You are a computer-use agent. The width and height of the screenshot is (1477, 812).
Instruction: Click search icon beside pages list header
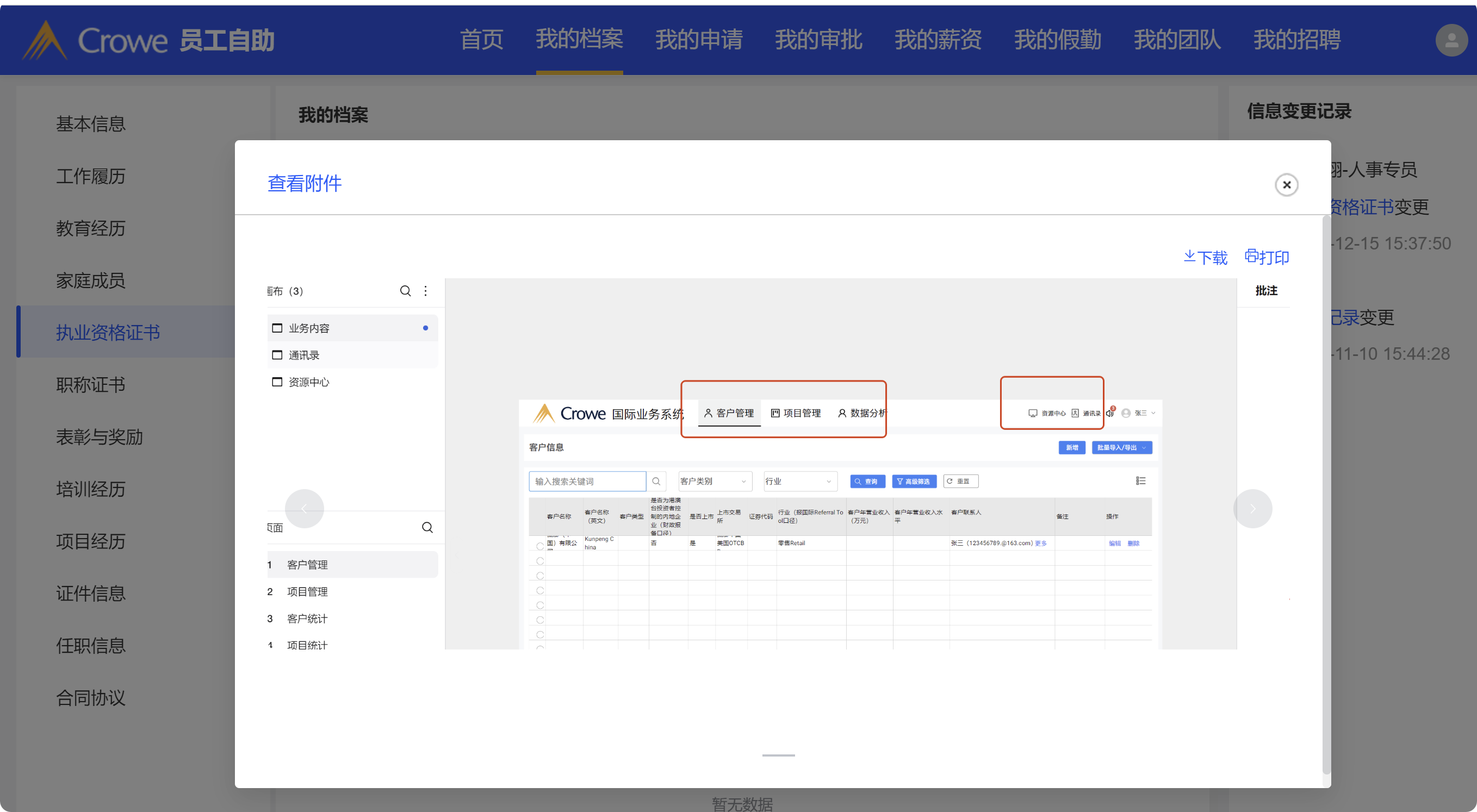click(x=427, y=527)
